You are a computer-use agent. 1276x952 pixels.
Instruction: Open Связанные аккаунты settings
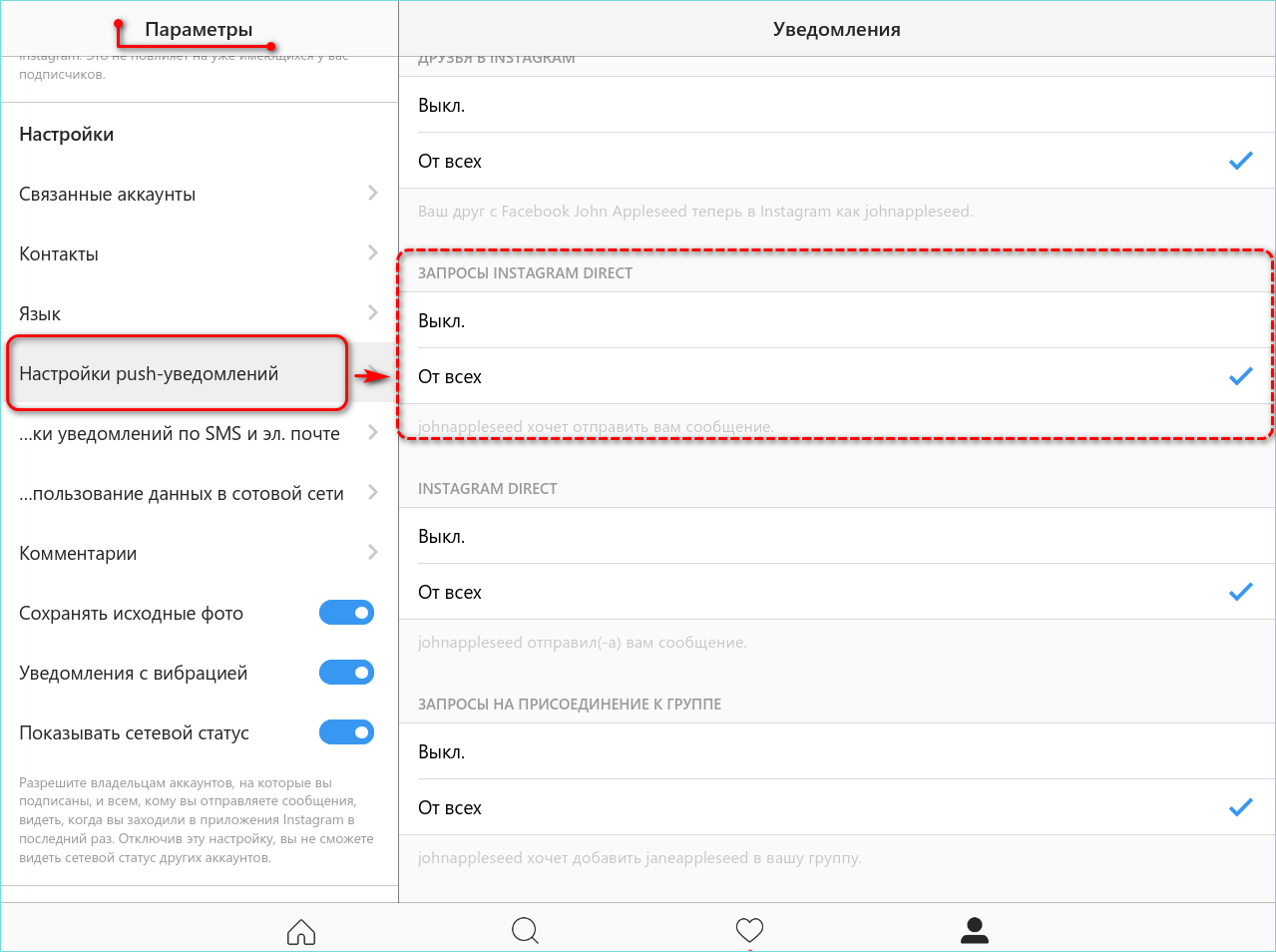click(x=200, y=194)
